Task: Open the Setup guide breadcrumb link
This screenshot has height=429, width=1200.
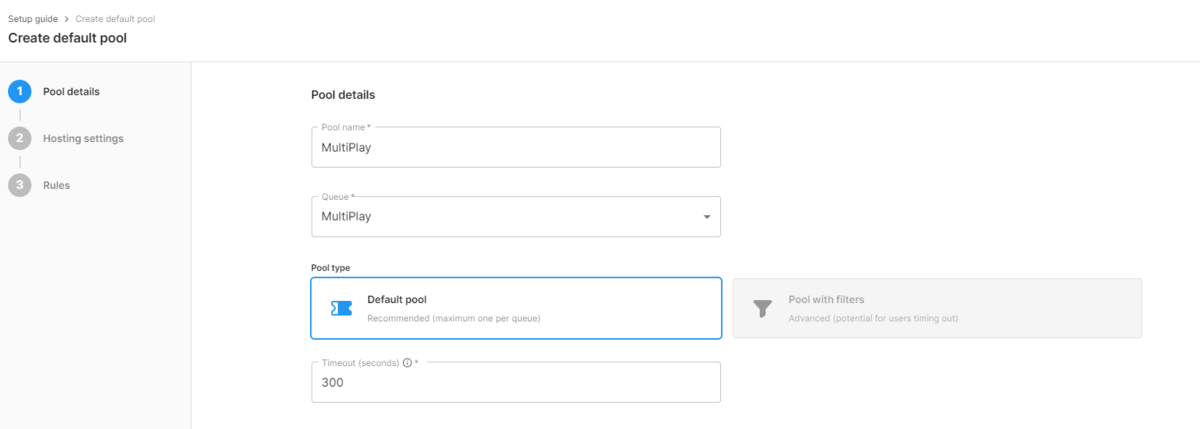Action: [x=32, y=19]
